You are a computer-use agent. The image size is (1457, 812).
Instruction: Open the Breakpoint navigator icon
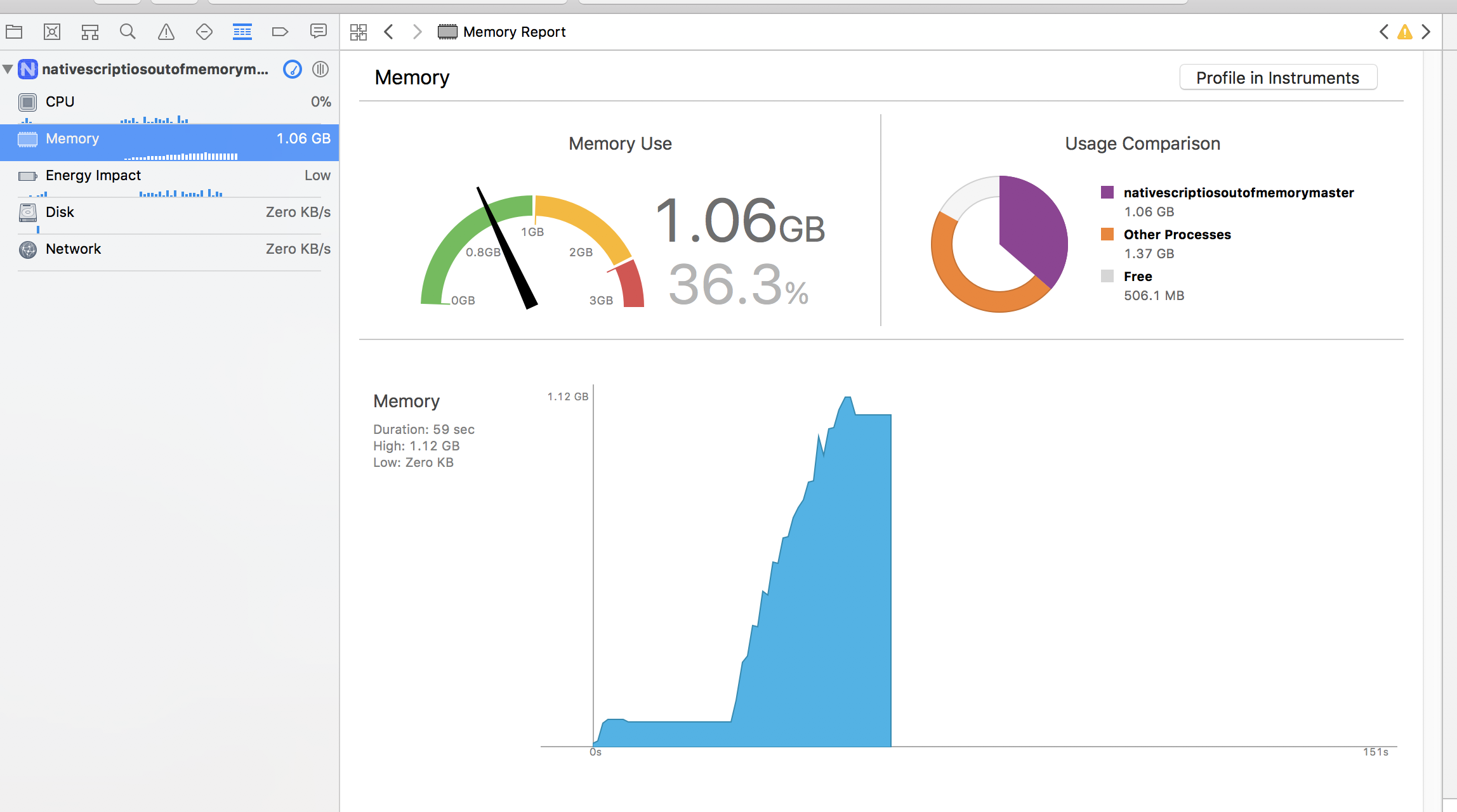pyautogui.click(x=280, y=32)
